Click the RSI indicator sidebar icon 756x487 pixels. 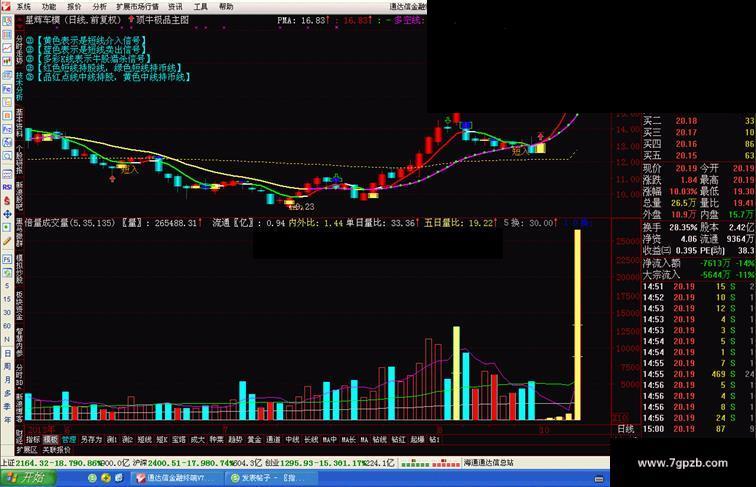7,187
